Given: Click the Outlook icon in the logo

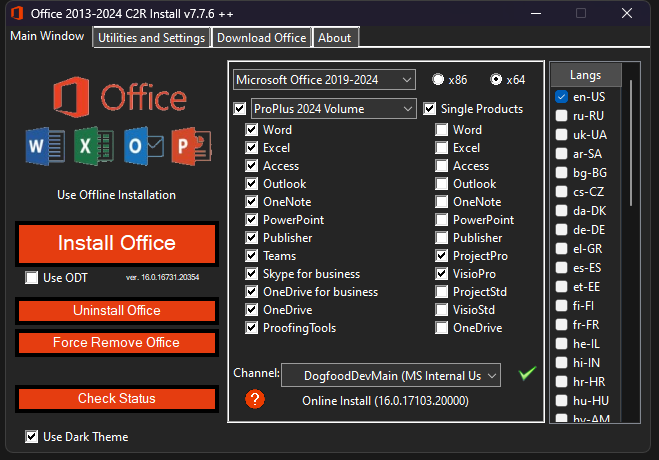Looking at the screenshot, I should [139, 146].
